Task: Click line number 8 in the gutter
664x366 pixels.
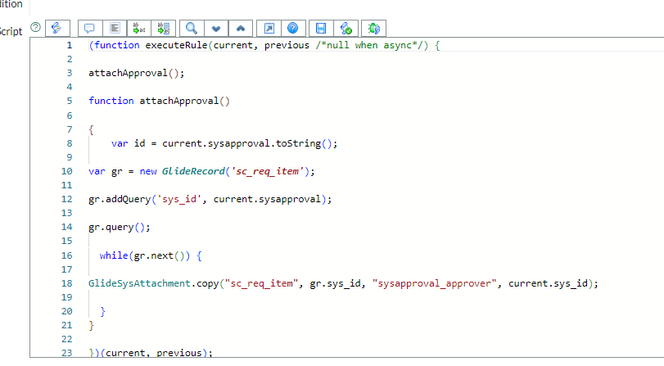Action: [x=69, y=143]
